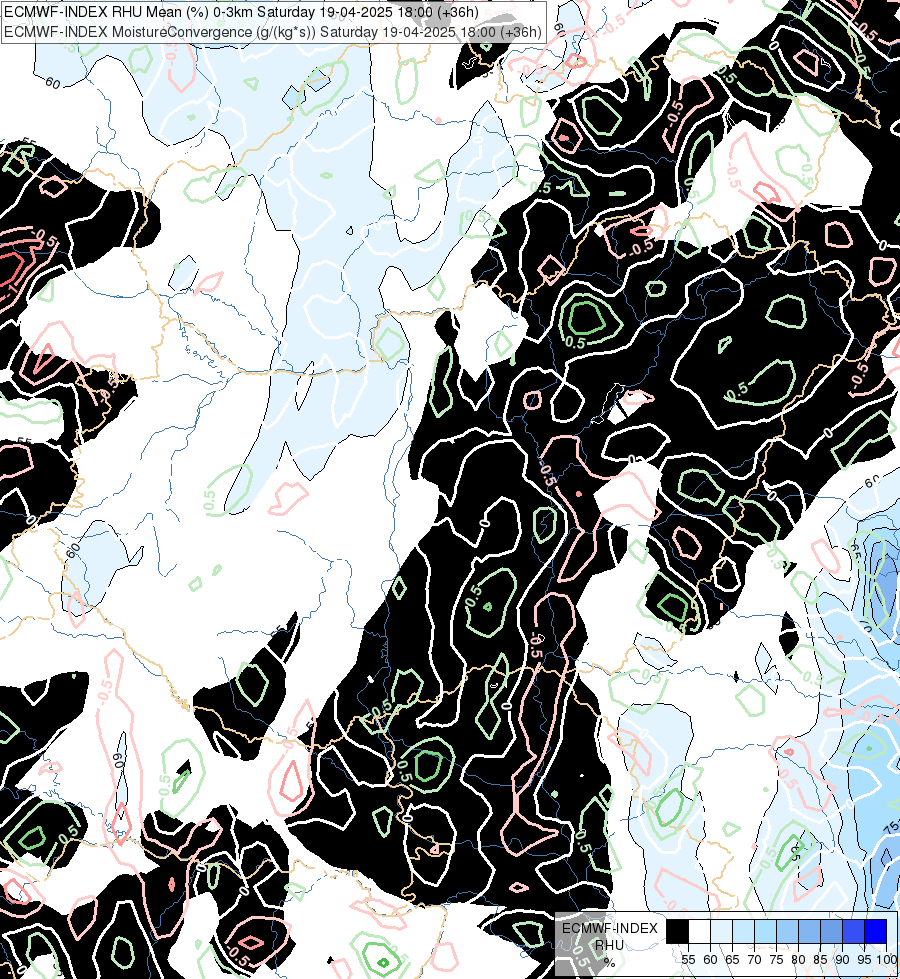
Task: Click the legend tick label 55
Action: [688, 960]
